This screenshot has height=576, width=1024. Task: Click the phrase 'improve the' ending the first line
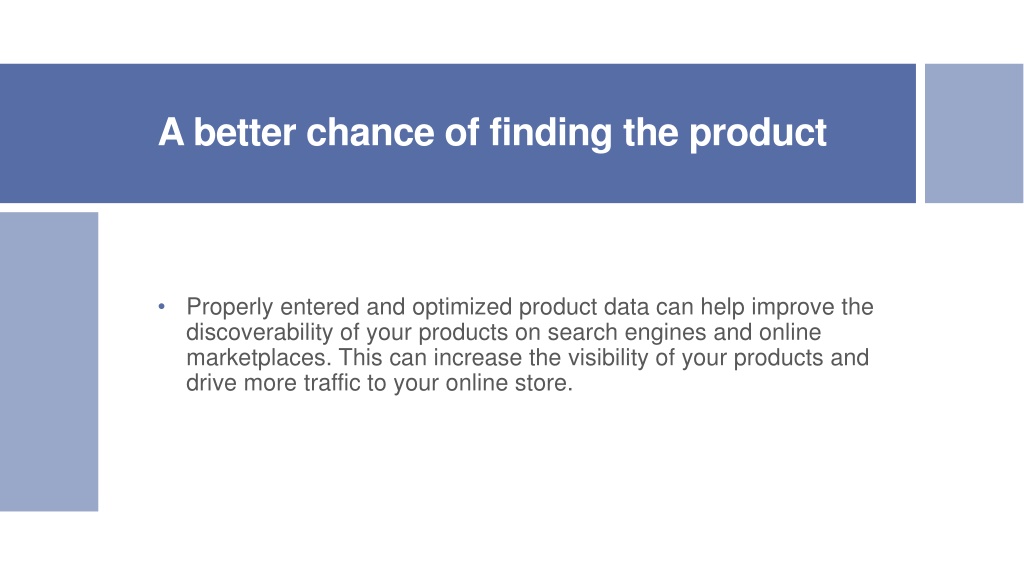pyautogui.click(x=812, y=307)
